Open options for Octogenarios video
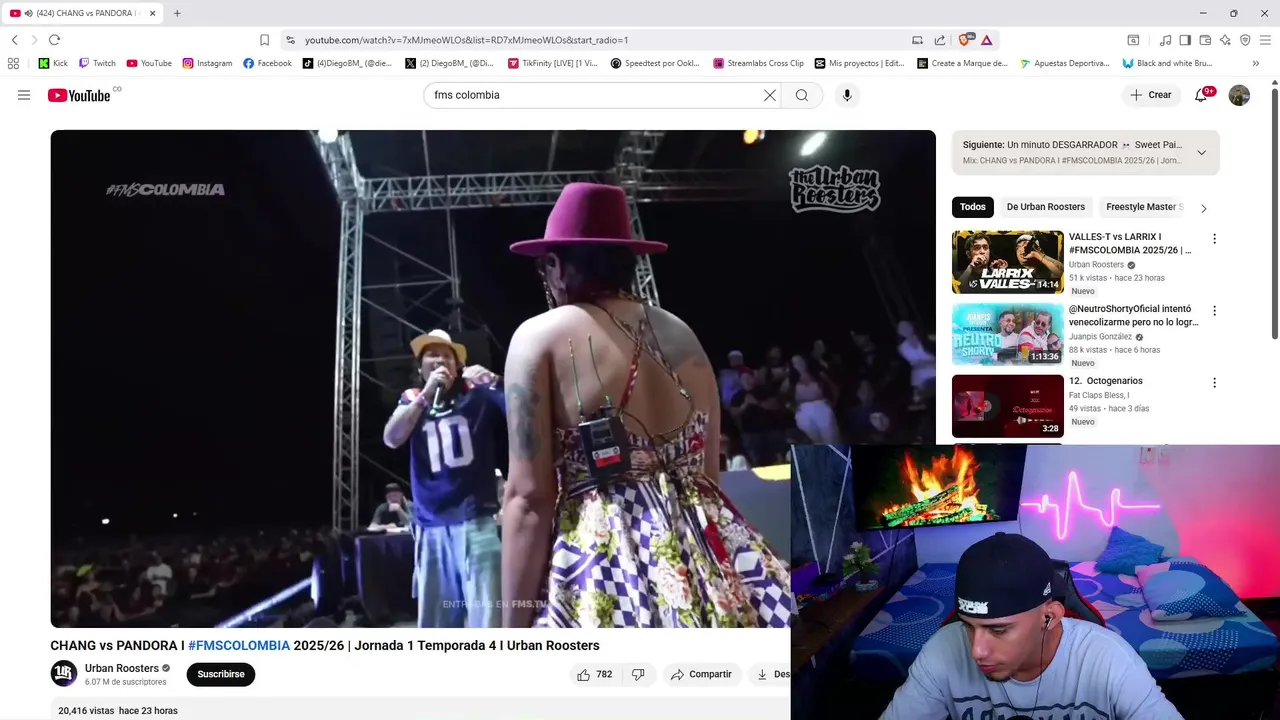 tap(1214, 383)
